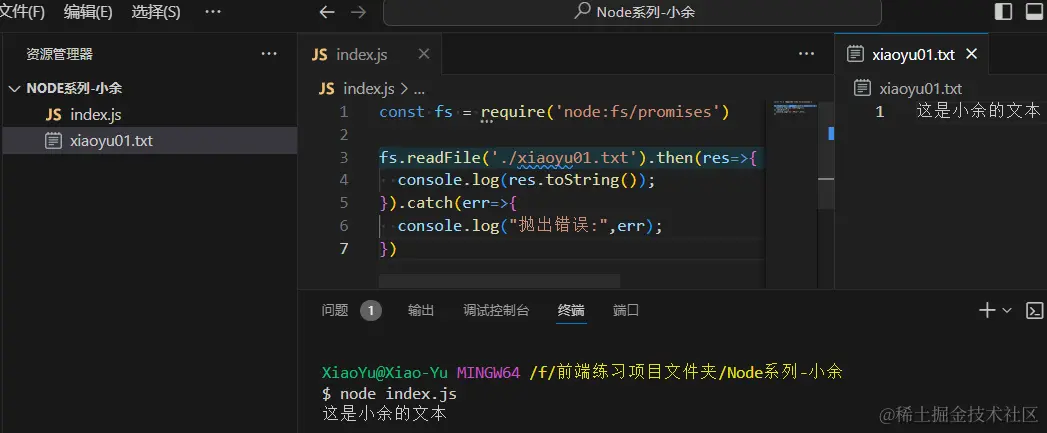Go back with the left arrow
This screenshot has height=433, width=1047.
[x=327, y=12]
